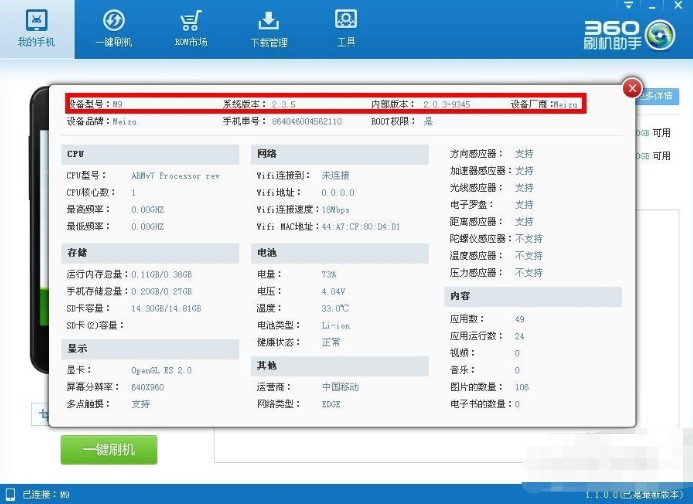Click the 内部版本 value 2.0.3-9345
Image resolution: width=693 pixels, height=504 pixels.
(446, 104)
